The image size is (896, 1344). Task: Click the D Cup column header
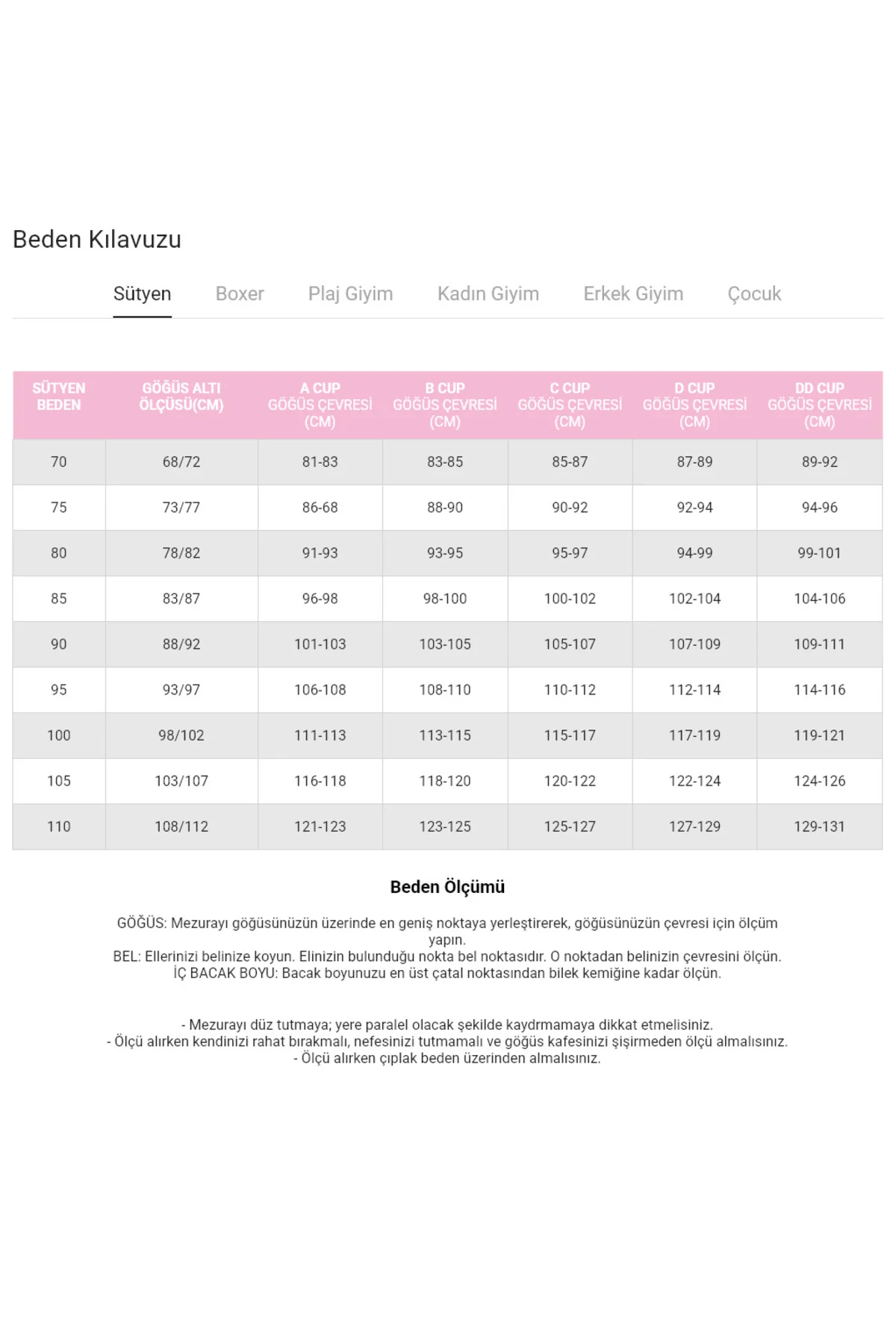coord(694,405)
